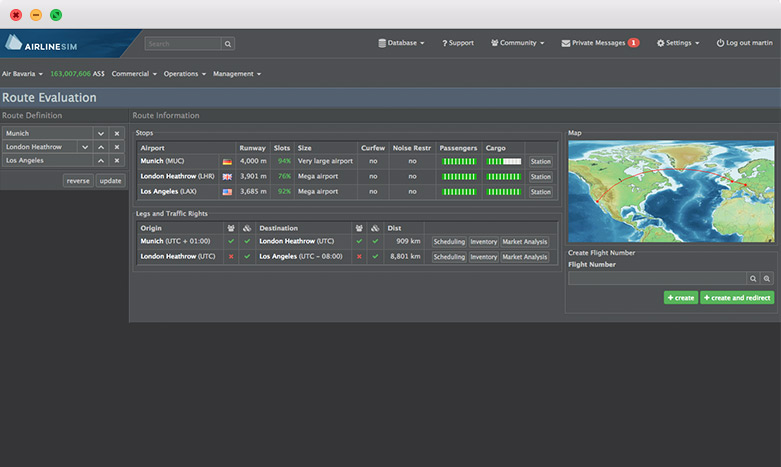The height and width of the screenshot is (467, 781).
Task: Open Station for London Heathrow
Action: pyautogui.click(x=540, y=177)
